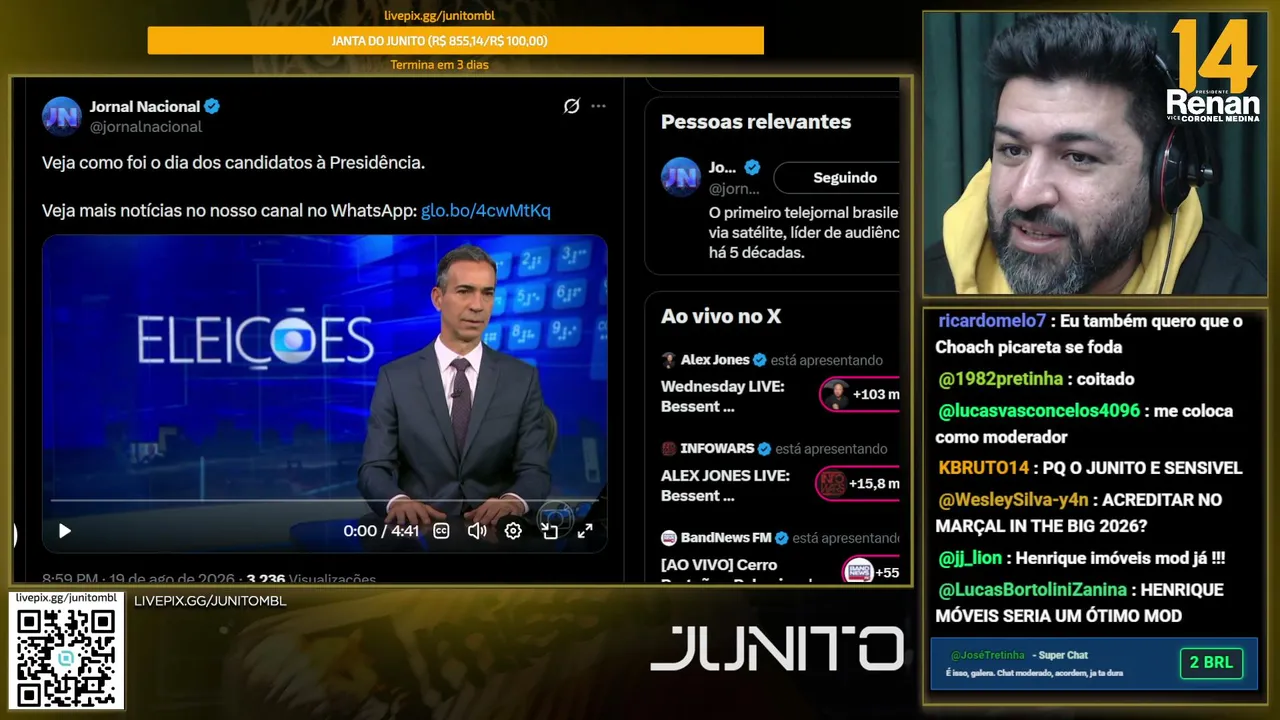The width and height of the screenshot is (1280, 720).
Task: Open the Wednesday LIVE: Bessent broadcast
Action: click(x=723, y=396)
